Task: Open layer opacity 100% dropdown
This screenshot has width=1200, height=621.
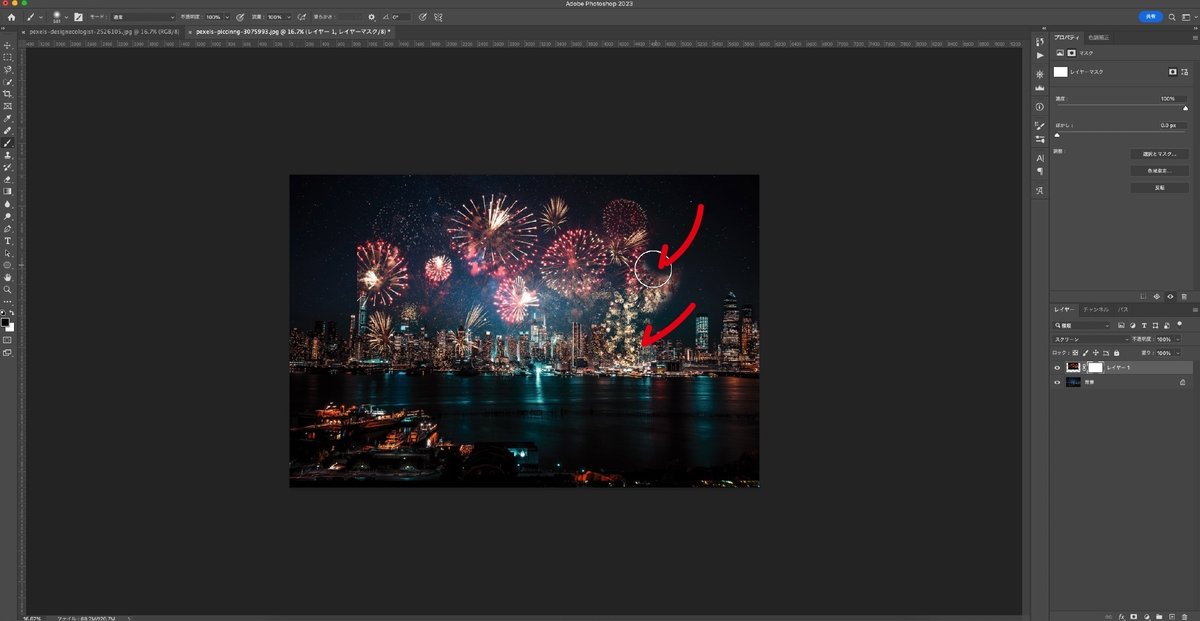Action: (1179, 339)
